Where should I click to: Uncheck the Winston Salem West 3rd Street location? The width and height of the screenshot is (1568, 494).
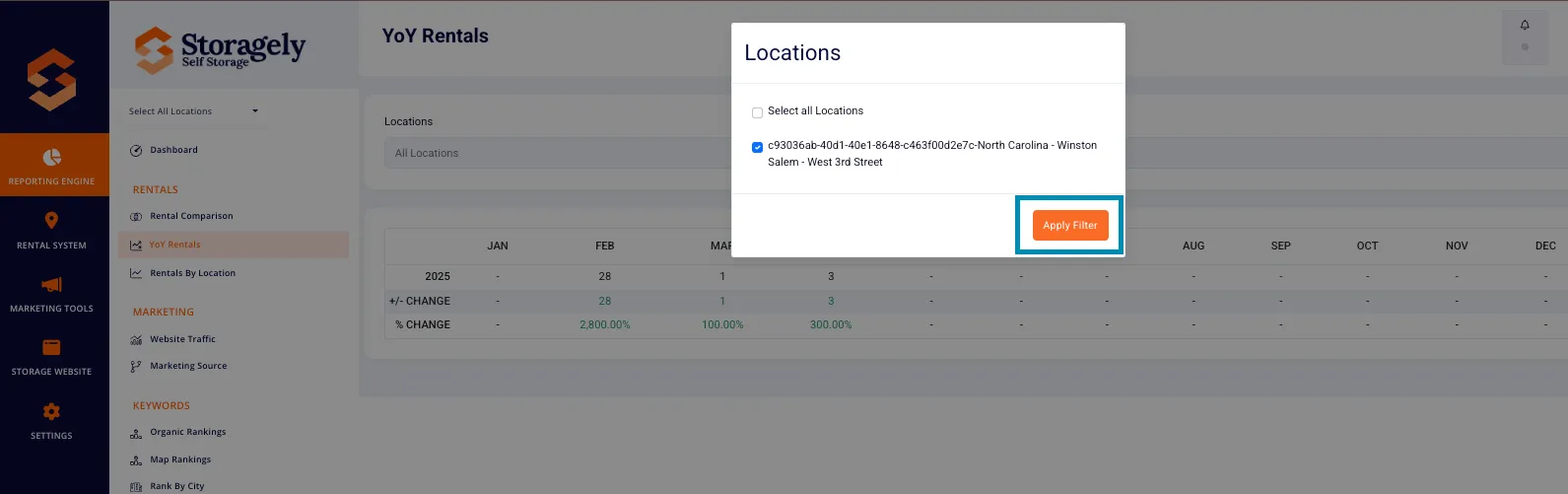(x=757, y=147)
